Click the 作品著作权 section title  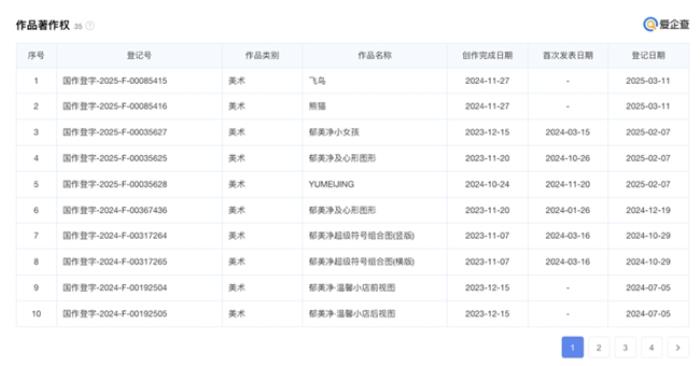pos(43,25)
